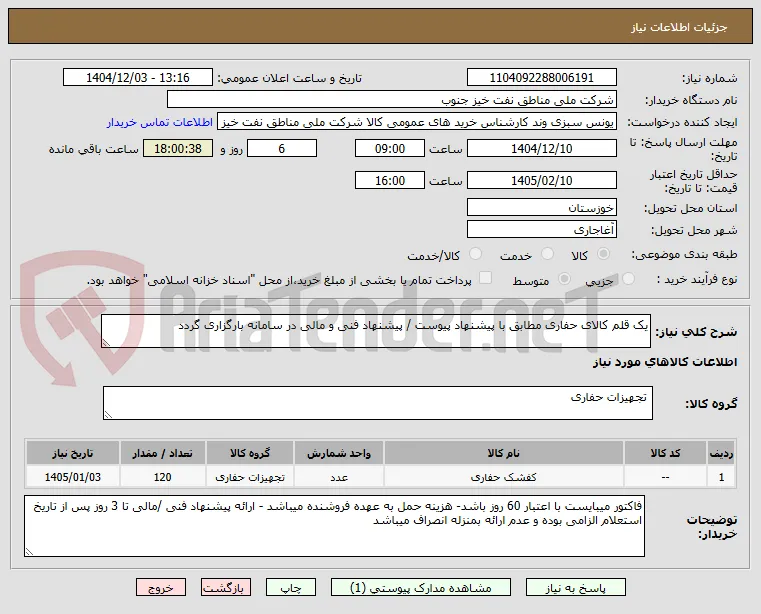761x614 pixels.
Task: Click the گروه کالا textarea with تجهیزات حفاری
Action: click(x=378, y=403)
